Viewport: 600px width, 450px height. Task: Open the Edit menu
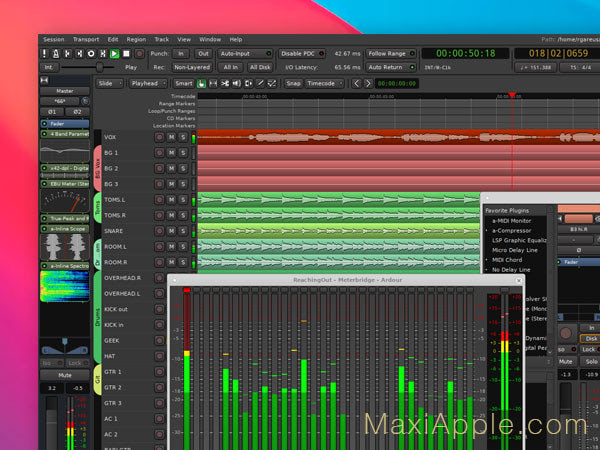pos(113,39)
